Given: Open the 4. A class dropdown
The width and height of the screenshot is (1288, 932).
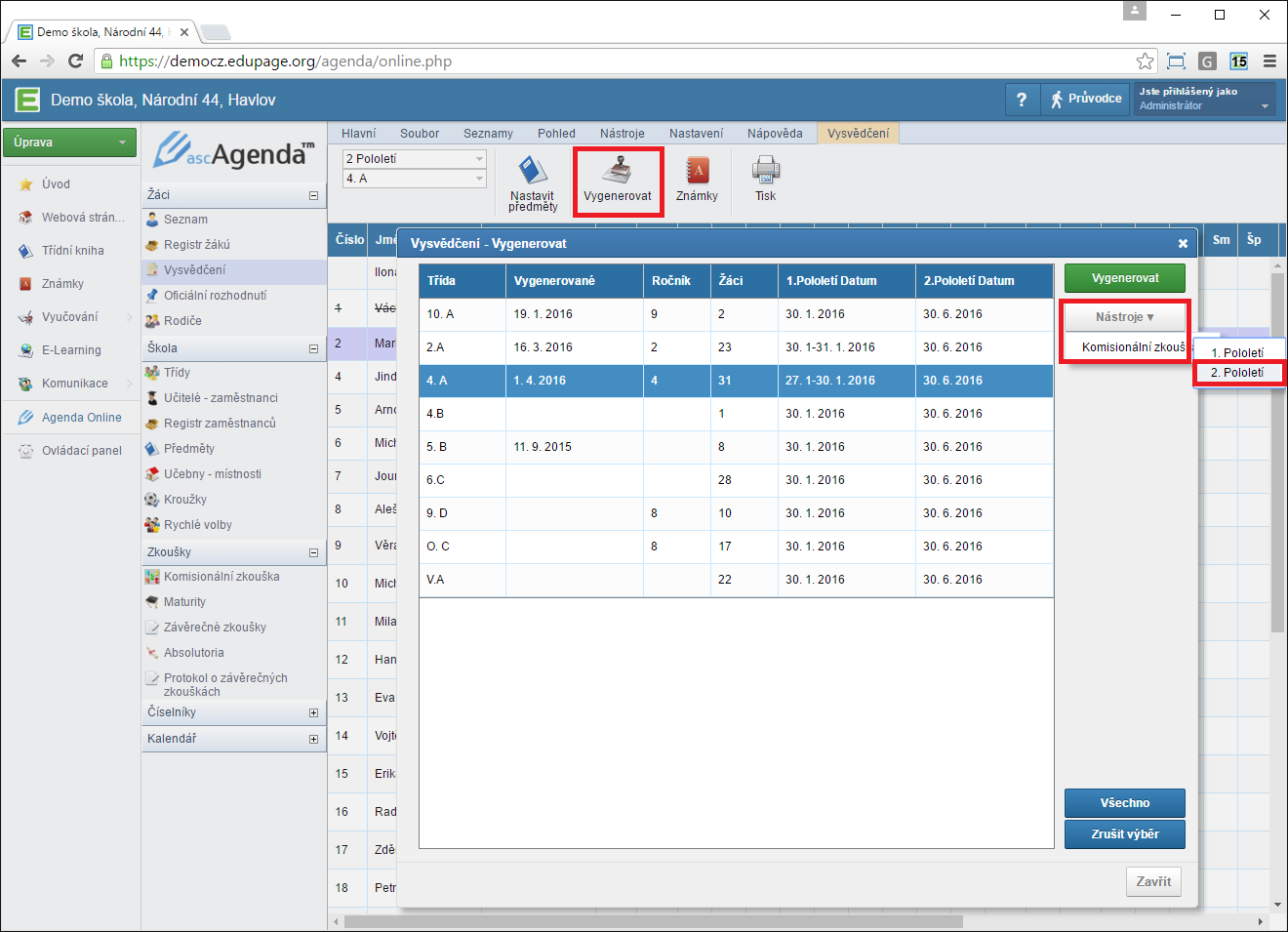Looking at the screenshot, I should (415, 179).
